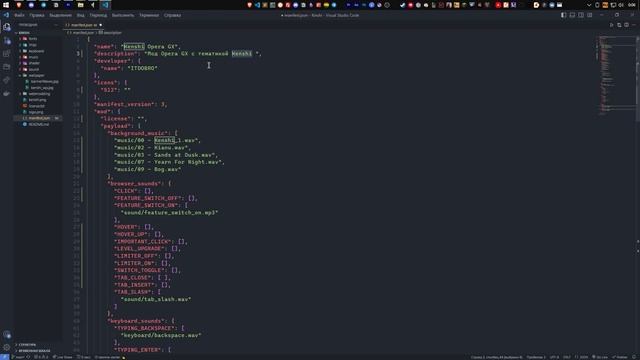Expand the shader folder in Explorer
The image size is (640, 360).
click(34, 63)
